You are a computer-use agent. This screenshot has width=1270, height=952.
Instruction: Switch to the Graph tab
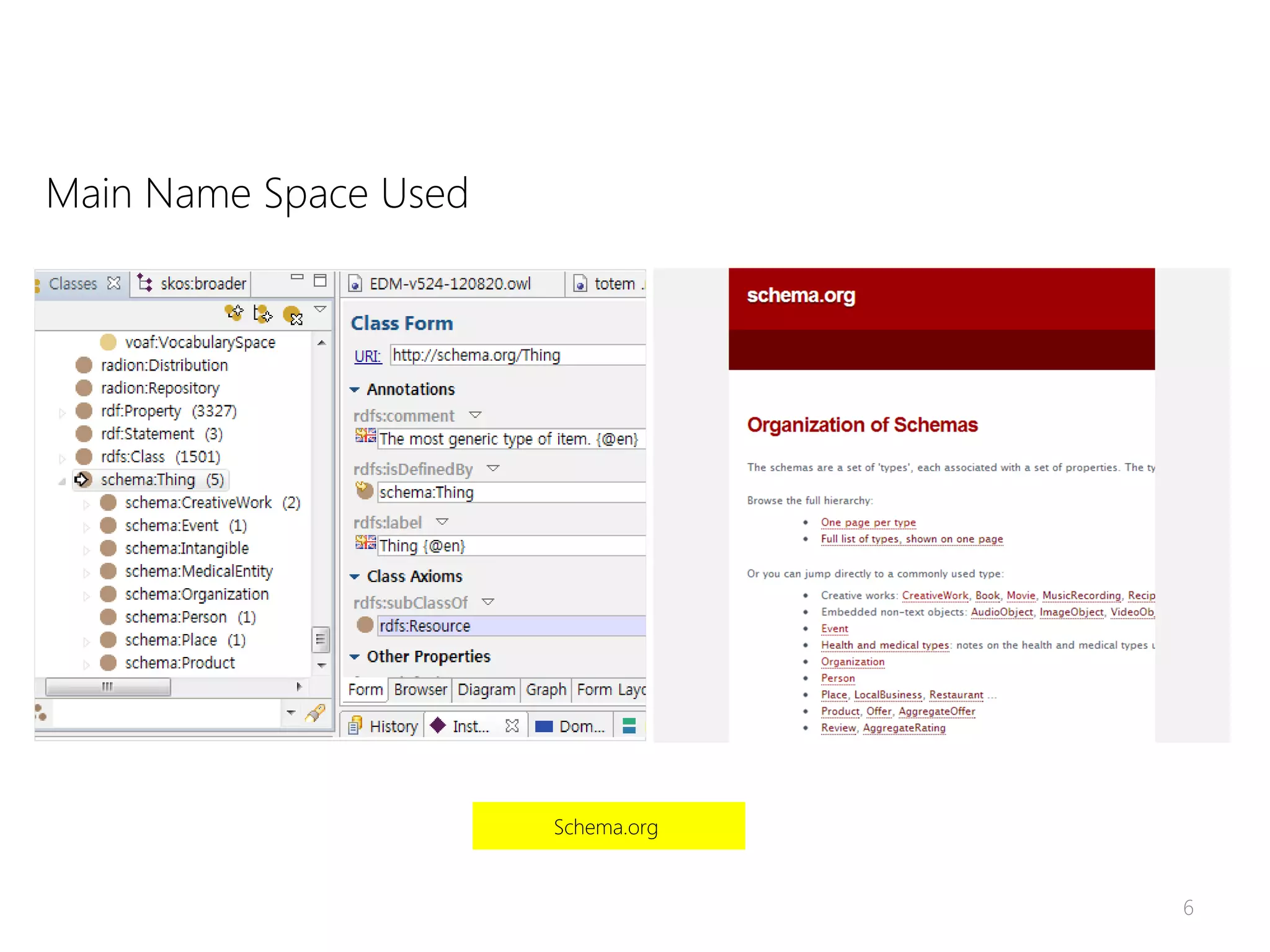click(x=546, y=690)
